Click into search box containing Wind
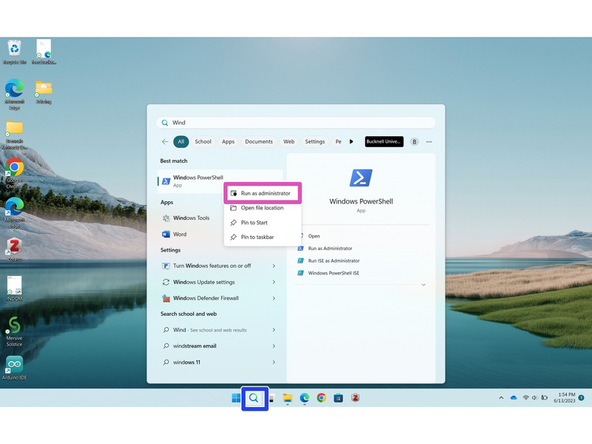The width and height of the screenshot is (592, 444). (296, 123)
